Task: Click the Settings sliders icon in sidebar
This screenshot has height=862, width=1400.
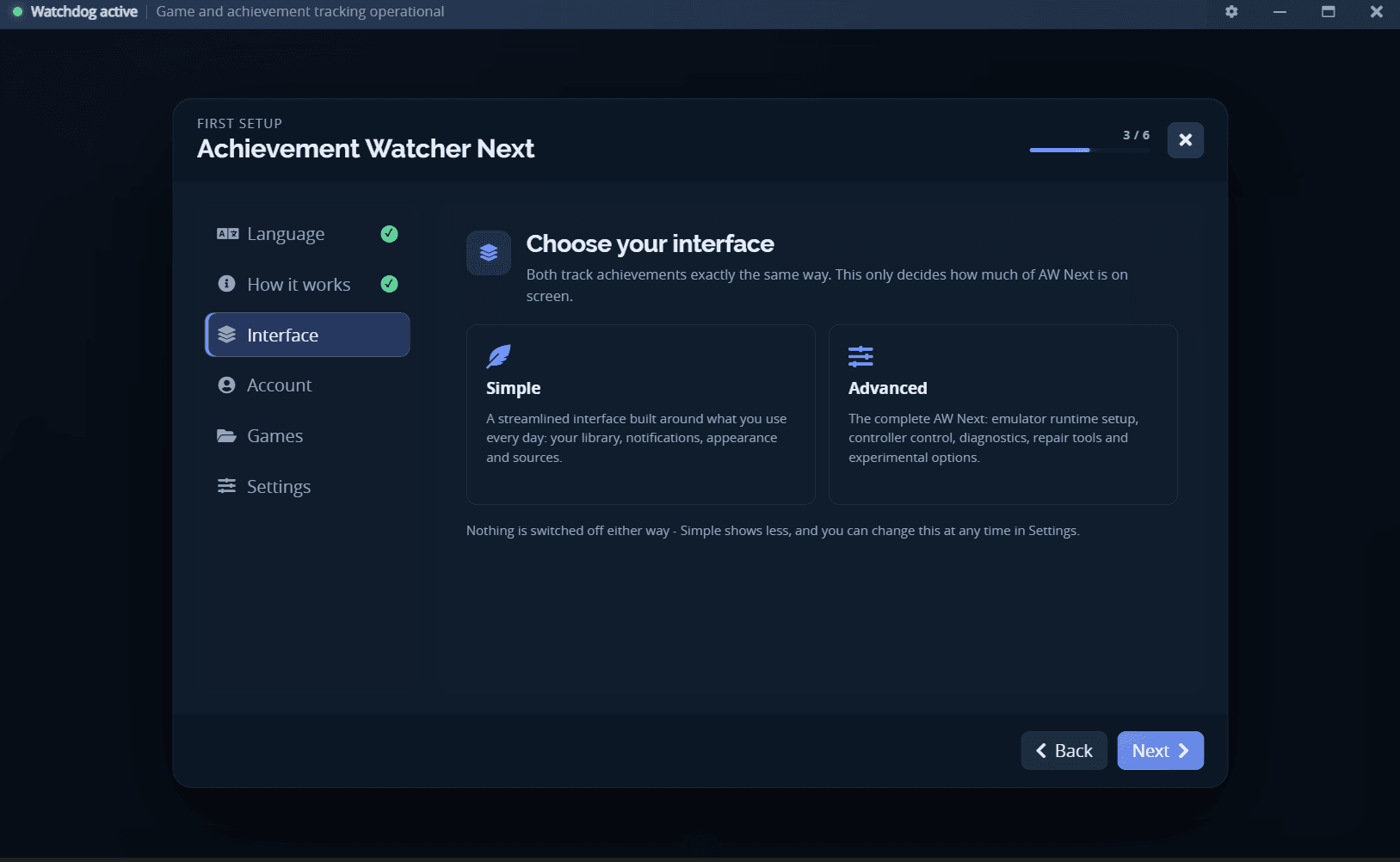Action: point(227,486)
